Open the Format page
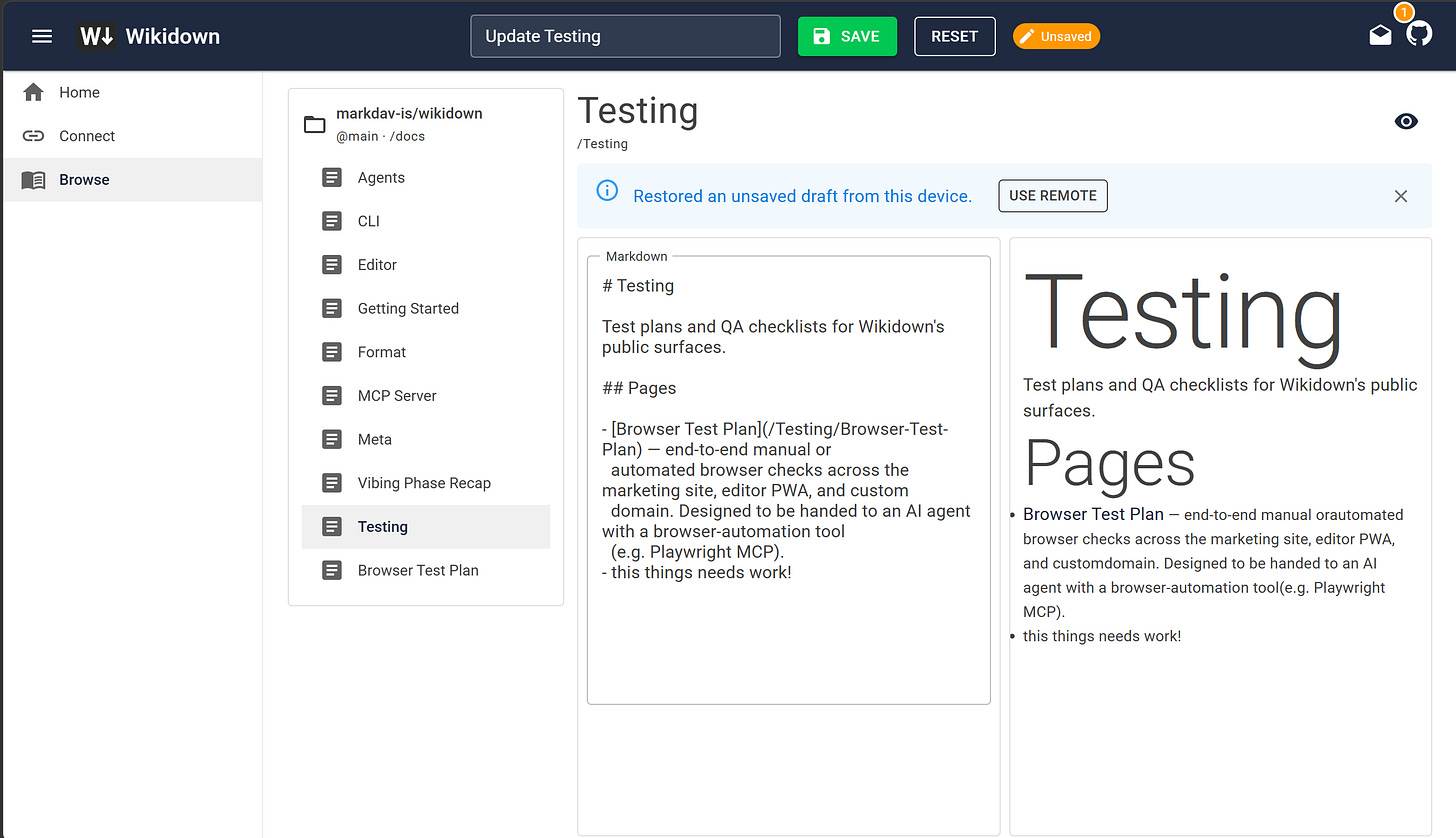This screenshot has width=1456, height=838. click(425, 352)
